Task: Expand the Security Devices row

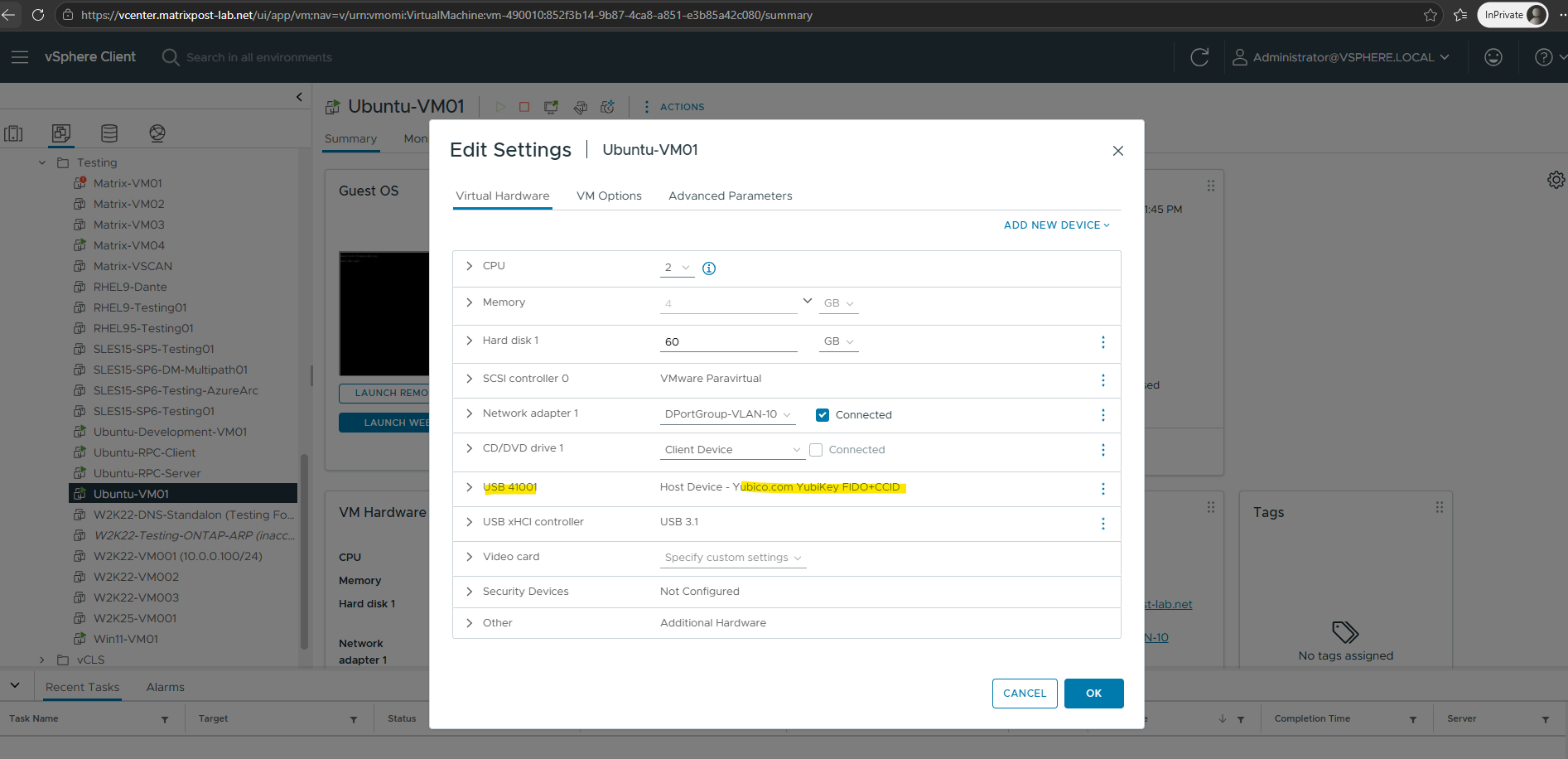Action: click(469, 592)
